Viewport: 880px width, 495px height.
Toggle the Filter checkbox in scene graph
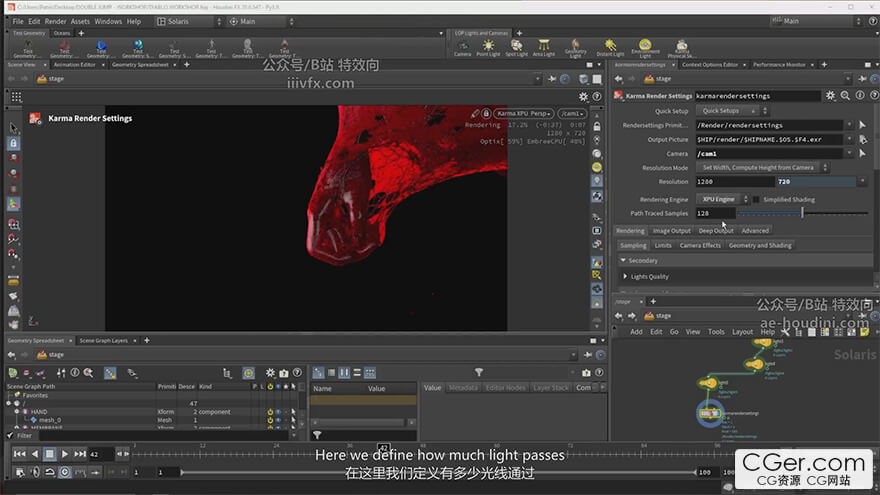click(x=11, y=436)
